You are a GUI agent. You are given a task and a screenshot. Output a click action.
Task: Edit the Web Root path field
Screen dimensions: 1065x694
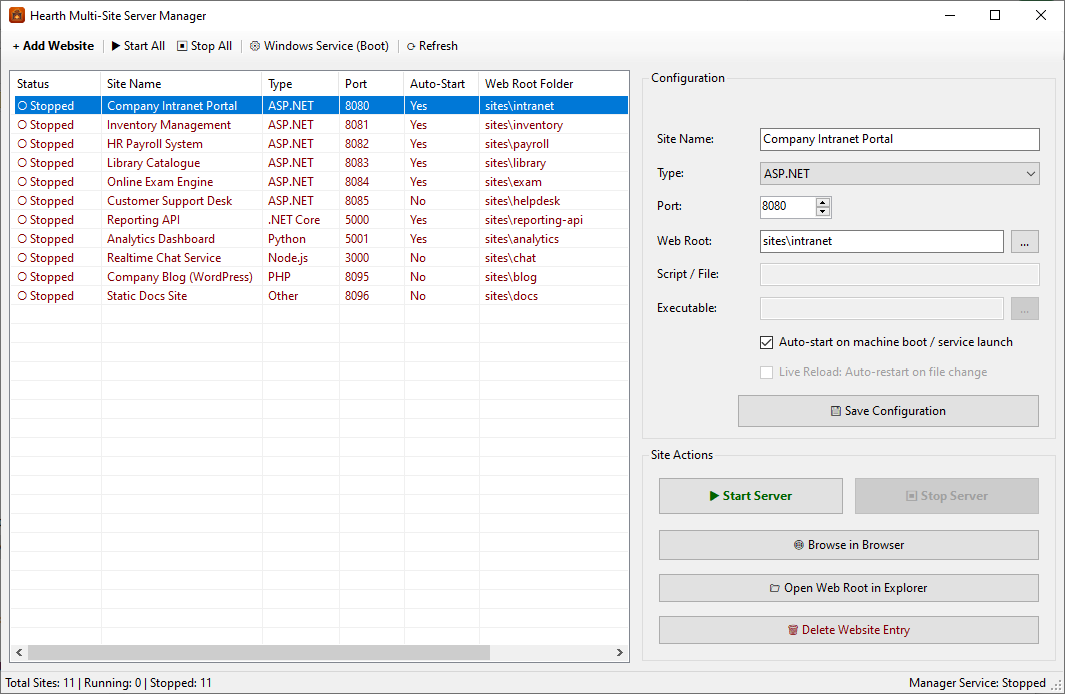point(882,241)
